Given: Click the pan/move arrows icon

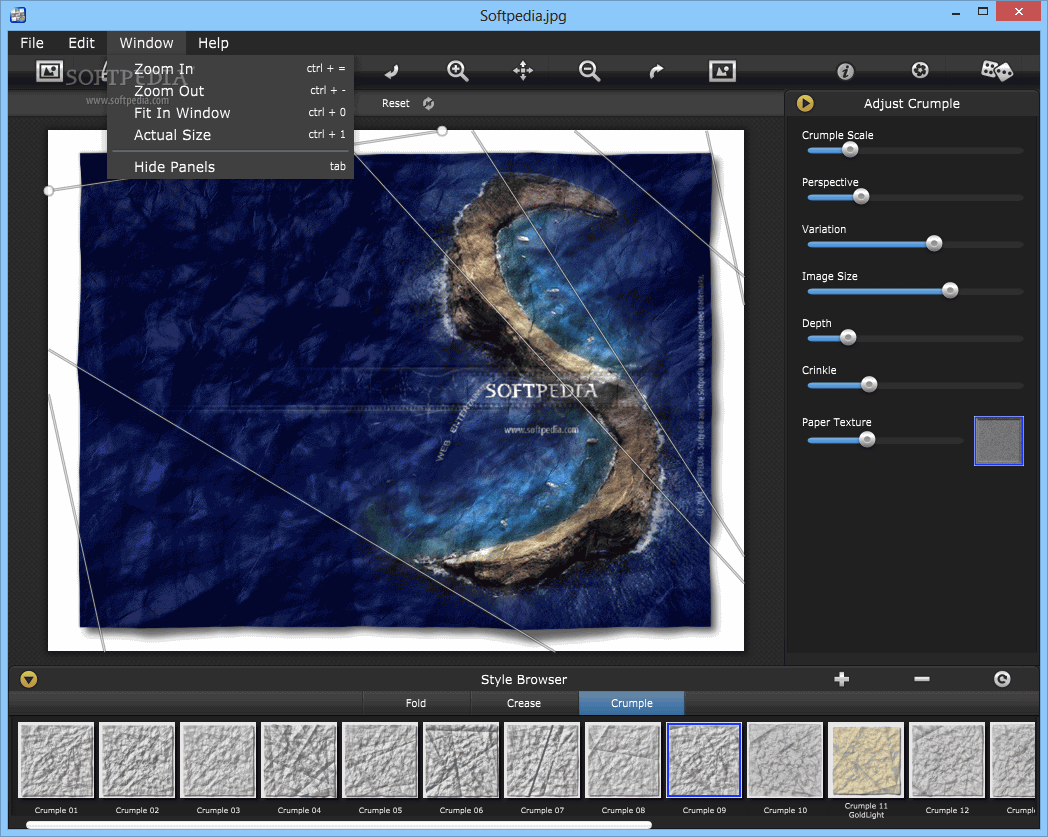Looking at the screenshot, I should point(523,71).
